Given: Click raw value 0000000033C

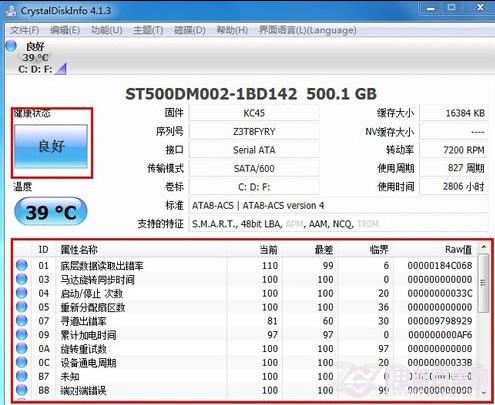Looking at the screenshot, I should (440, 293).
